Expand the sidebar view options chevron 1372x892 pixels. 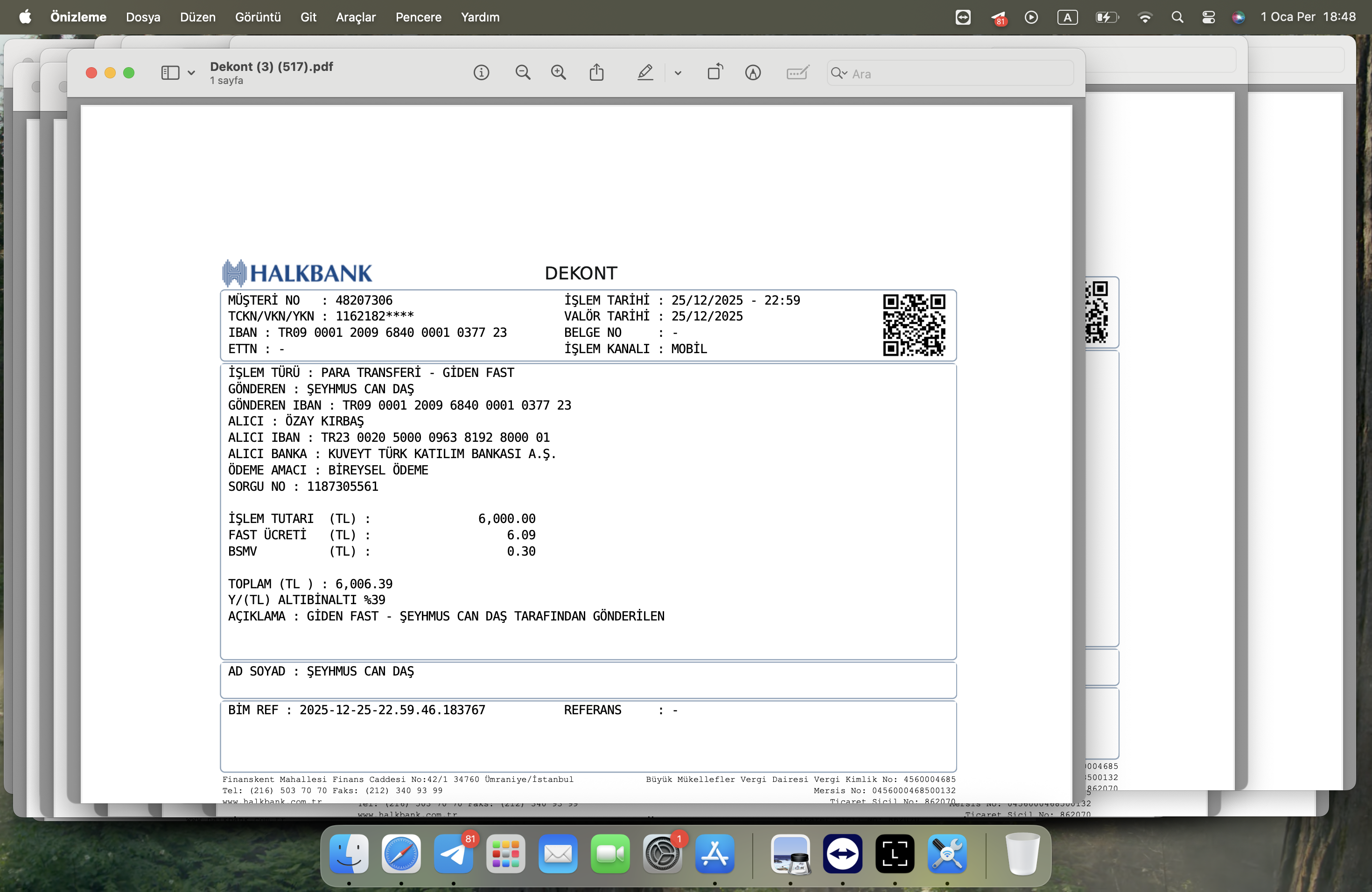point(191,73)
